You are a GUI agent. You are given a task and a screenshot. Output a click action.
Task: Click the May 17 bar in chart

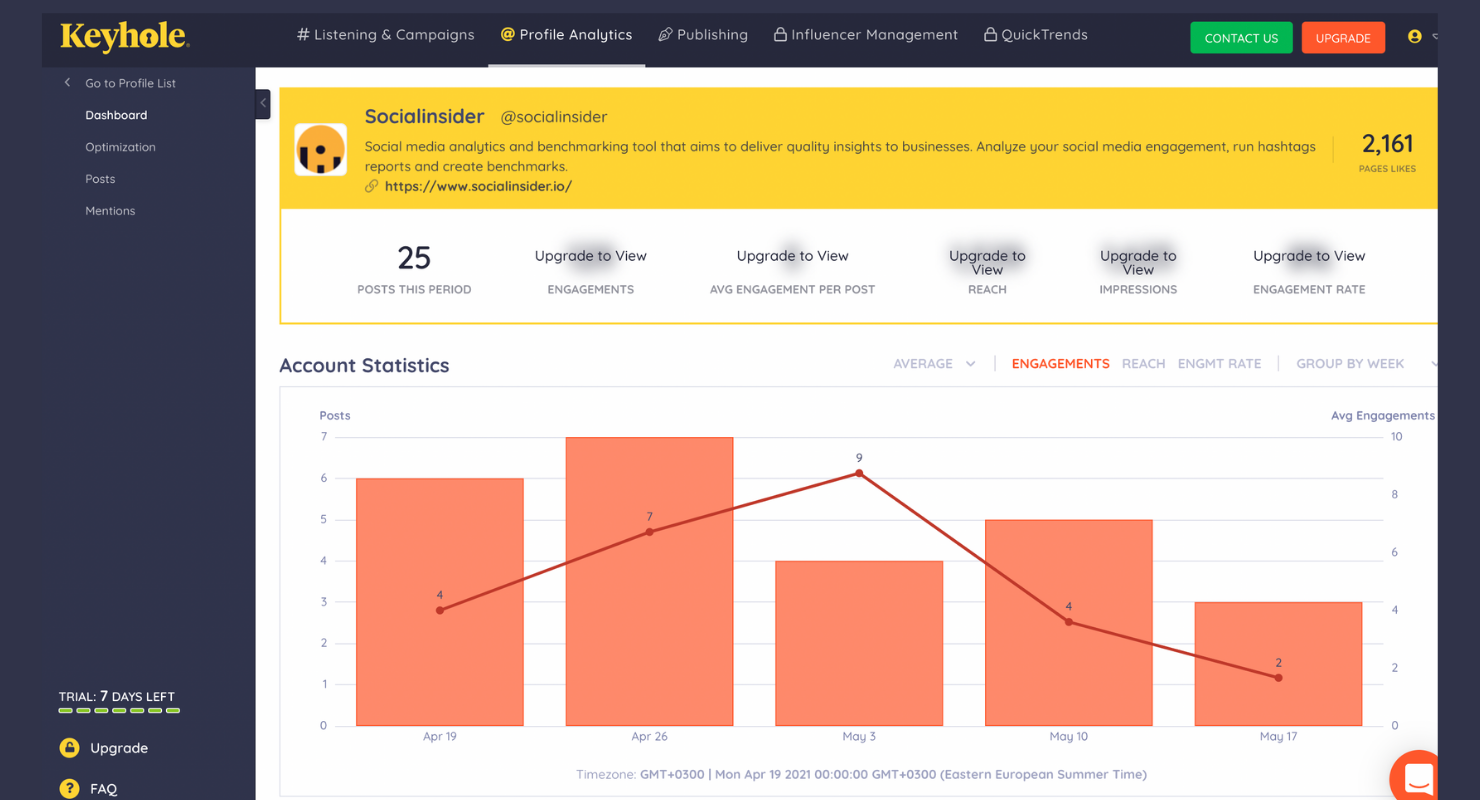(1278, 664)
